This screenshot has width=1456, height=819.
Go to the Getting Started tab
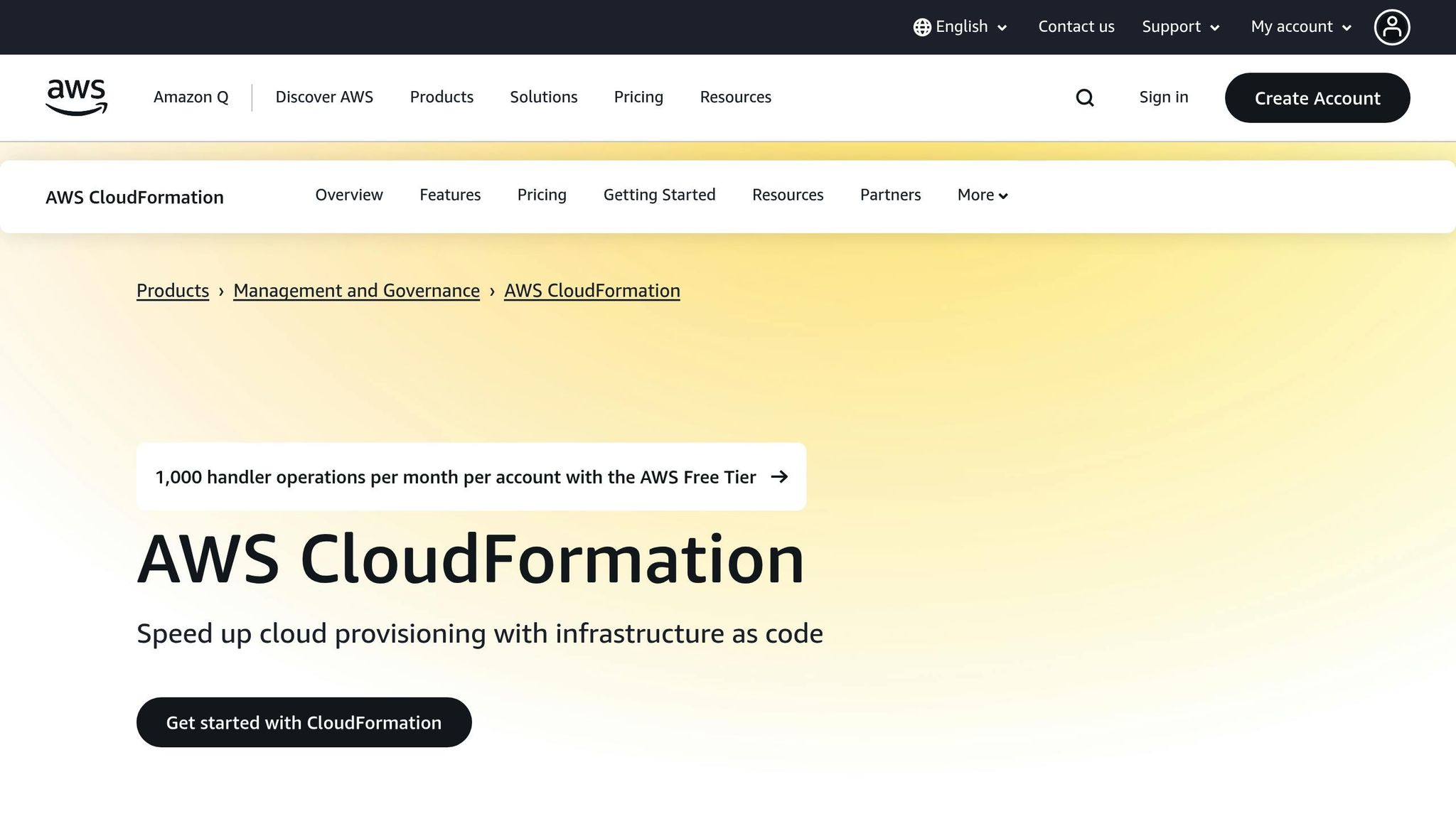pyautogui.click(x=659, y=195)
